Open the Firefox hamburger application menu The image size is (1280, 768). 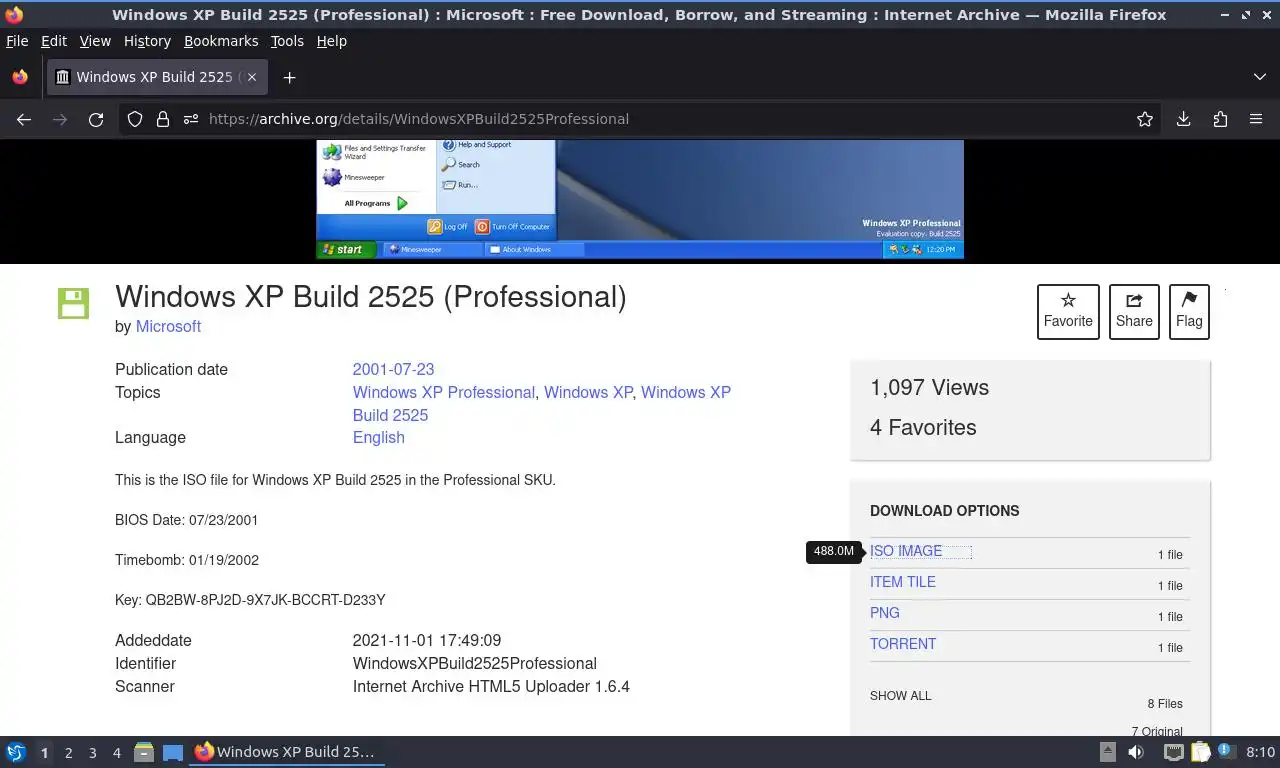(1256, 119)
